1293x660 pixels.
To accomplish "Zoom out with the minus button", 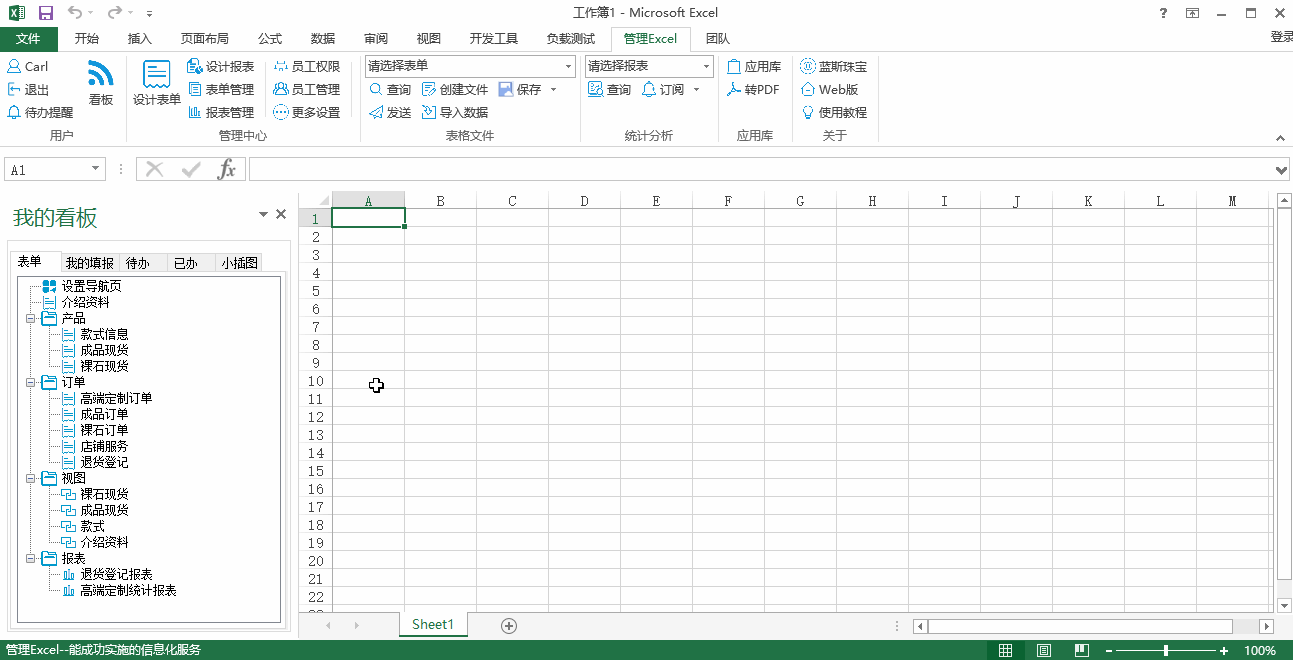I will [1109, 651].
